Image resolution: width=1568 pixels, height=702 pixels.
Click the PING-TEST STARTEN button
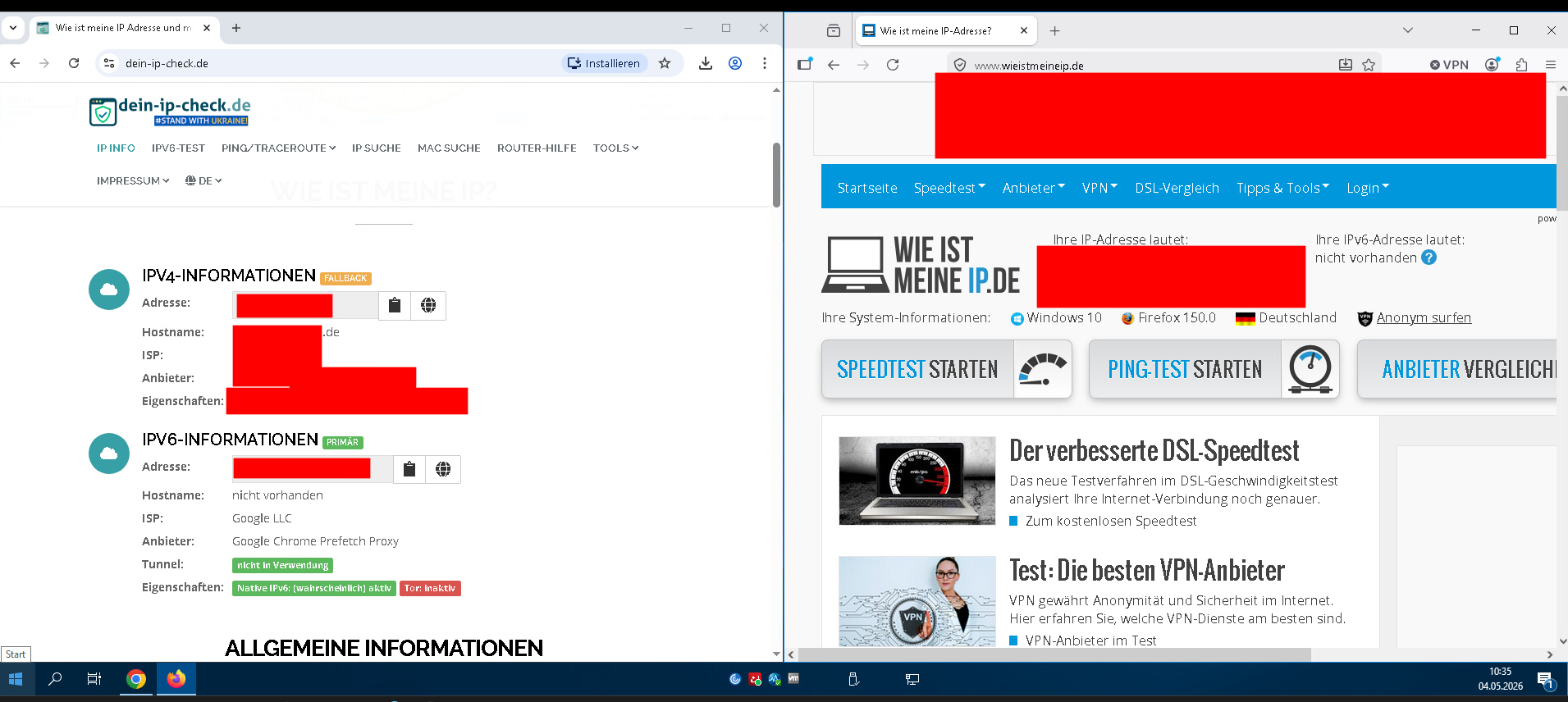[1214, 369]
